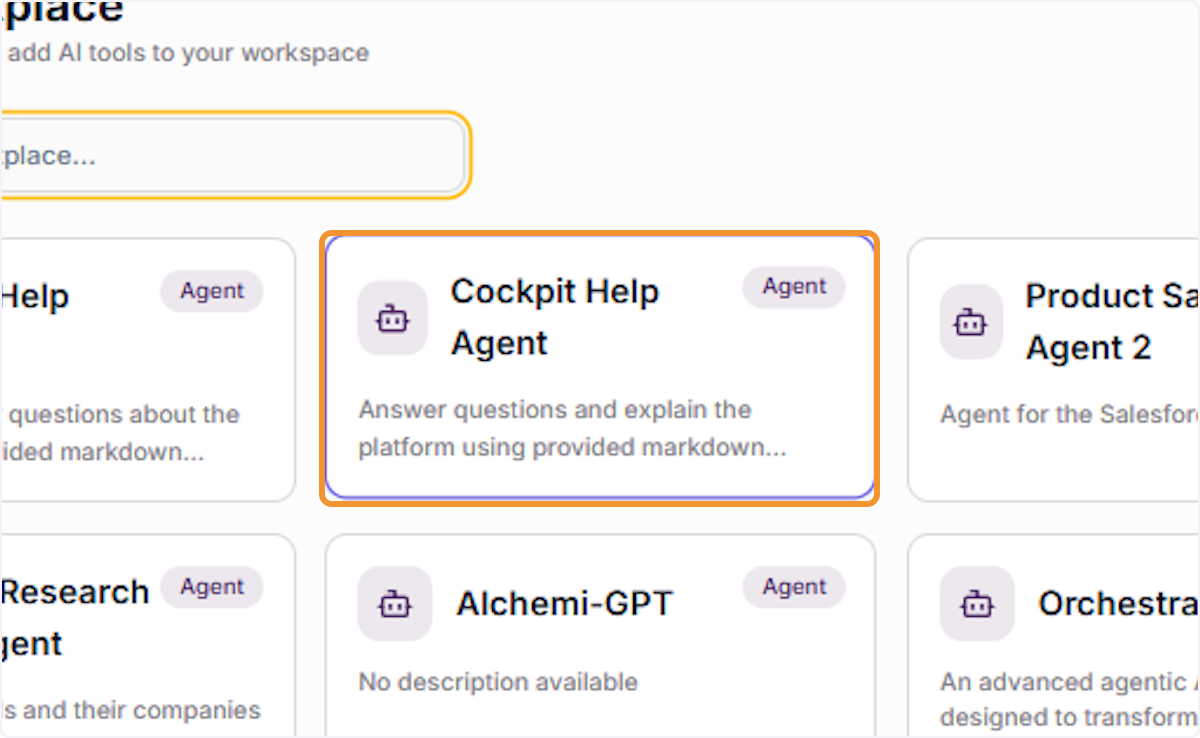
Task: Click the Cockpit Help Agent description text
Action: pyautogui.click(x=573, y=428)
